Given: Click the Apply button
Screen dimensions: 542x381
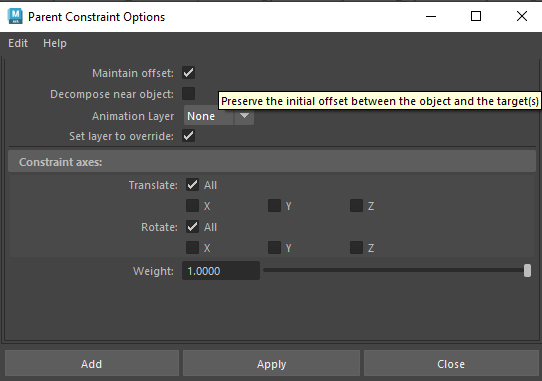Looking at the screenshot, I should pyautogui.click(x=271, y=364).
